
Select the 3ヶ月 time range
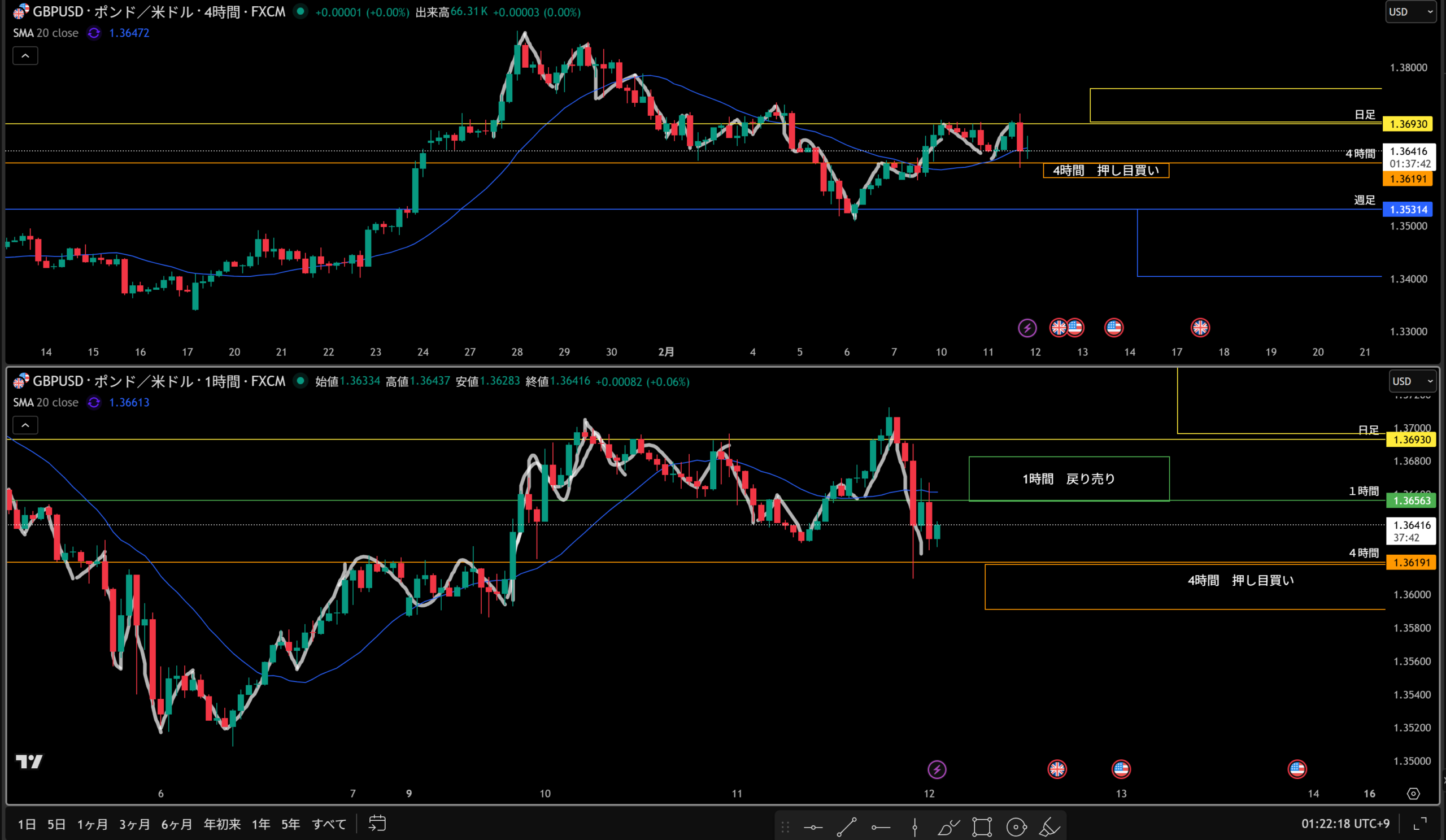(134, 824)
